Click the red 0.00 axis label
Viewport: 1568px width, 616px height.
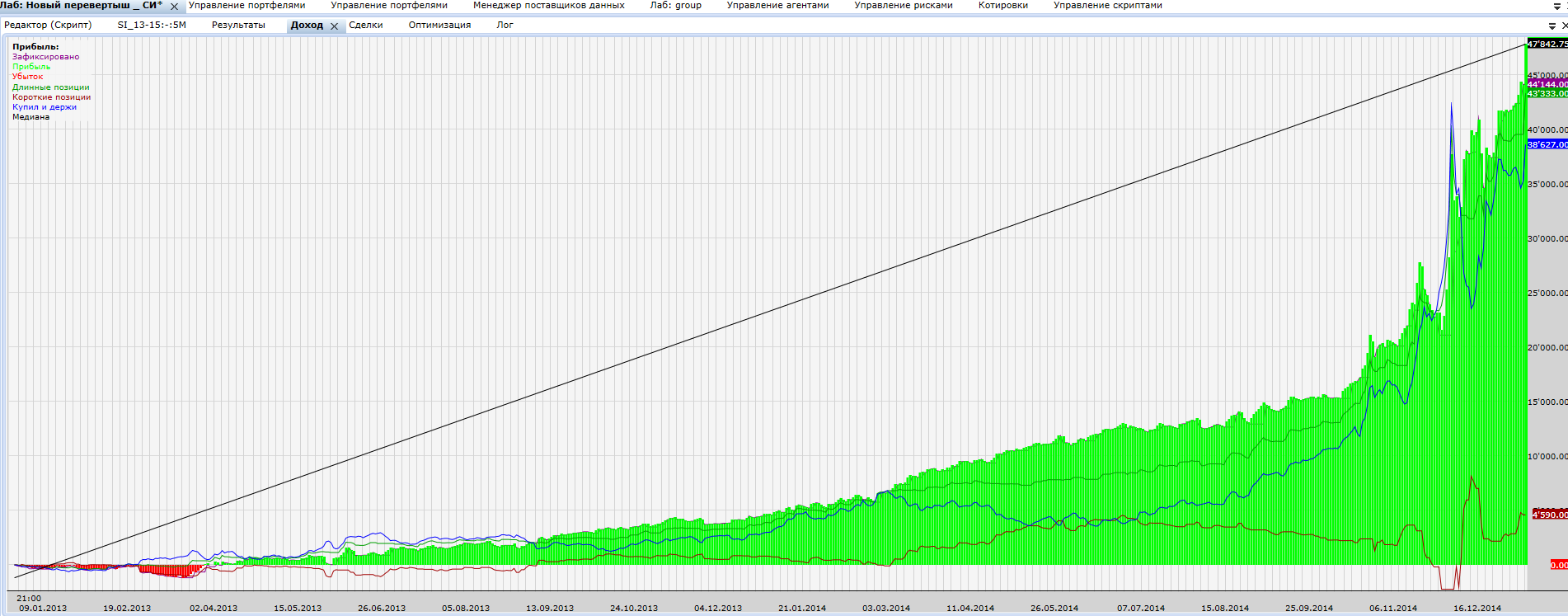(1559, 565)
